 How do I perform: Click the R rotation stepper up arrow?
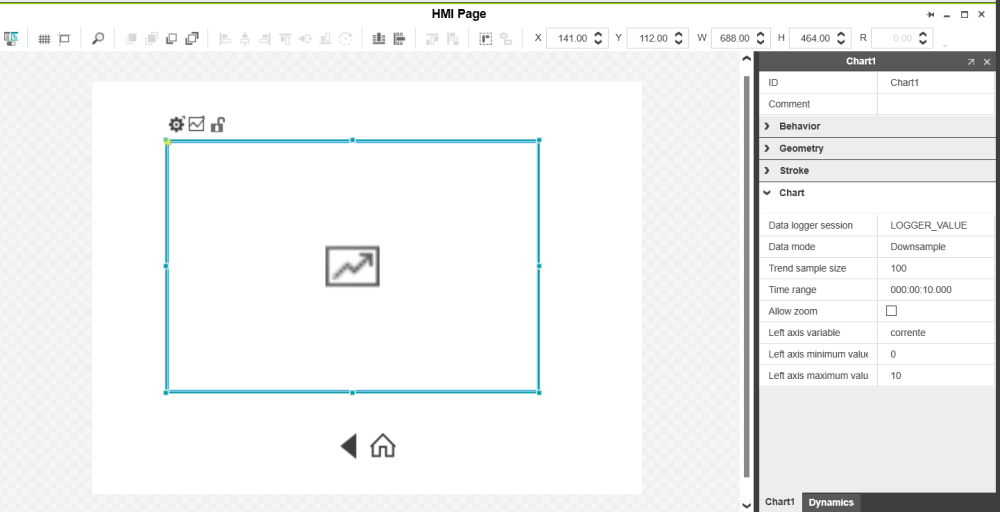pyautogui.click(x=923, y=34)
